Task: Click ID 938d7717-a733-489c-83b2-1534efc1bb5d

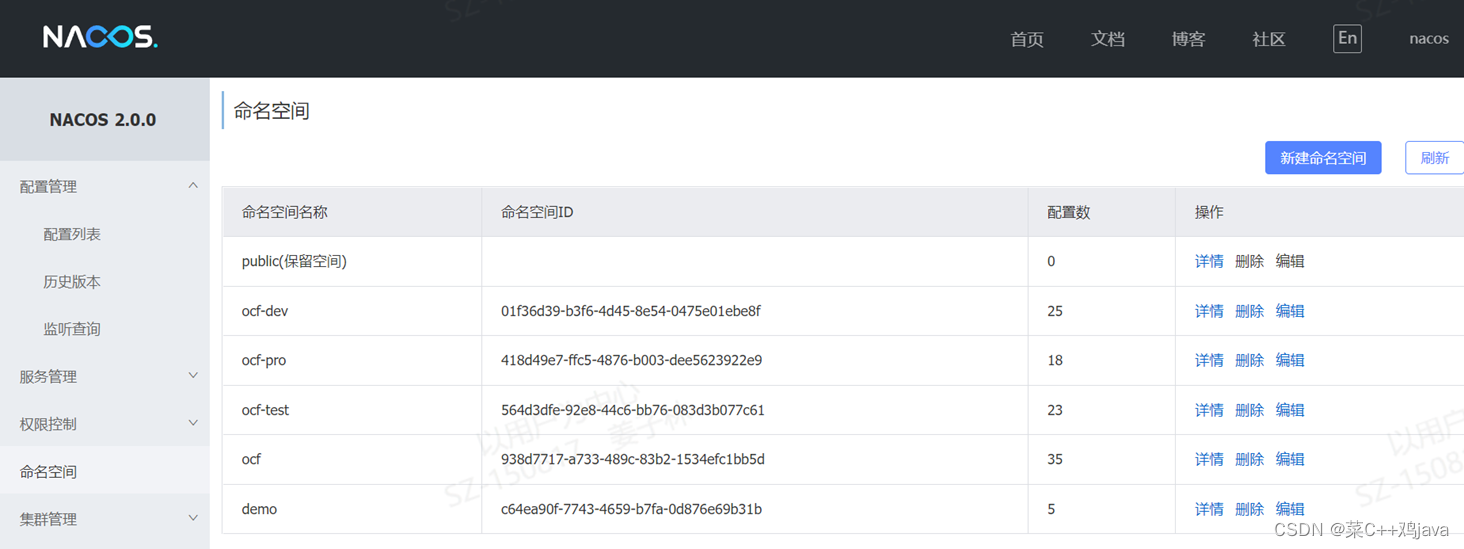Action: [x=633, y=459]
